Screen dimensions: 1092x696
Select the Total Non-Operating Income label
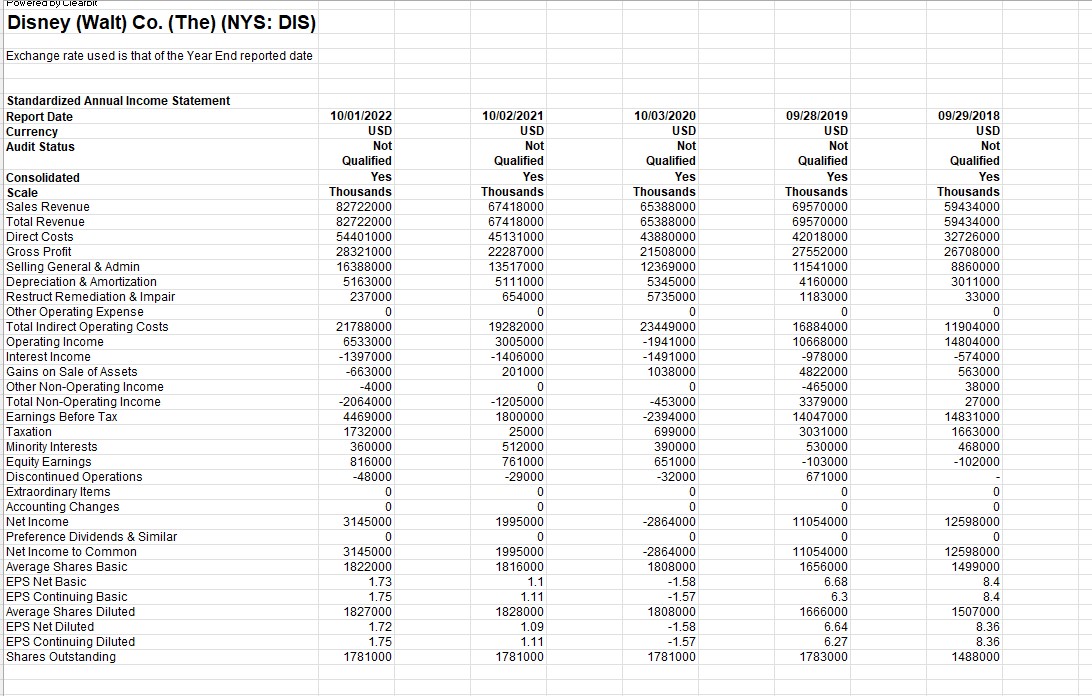84,402
